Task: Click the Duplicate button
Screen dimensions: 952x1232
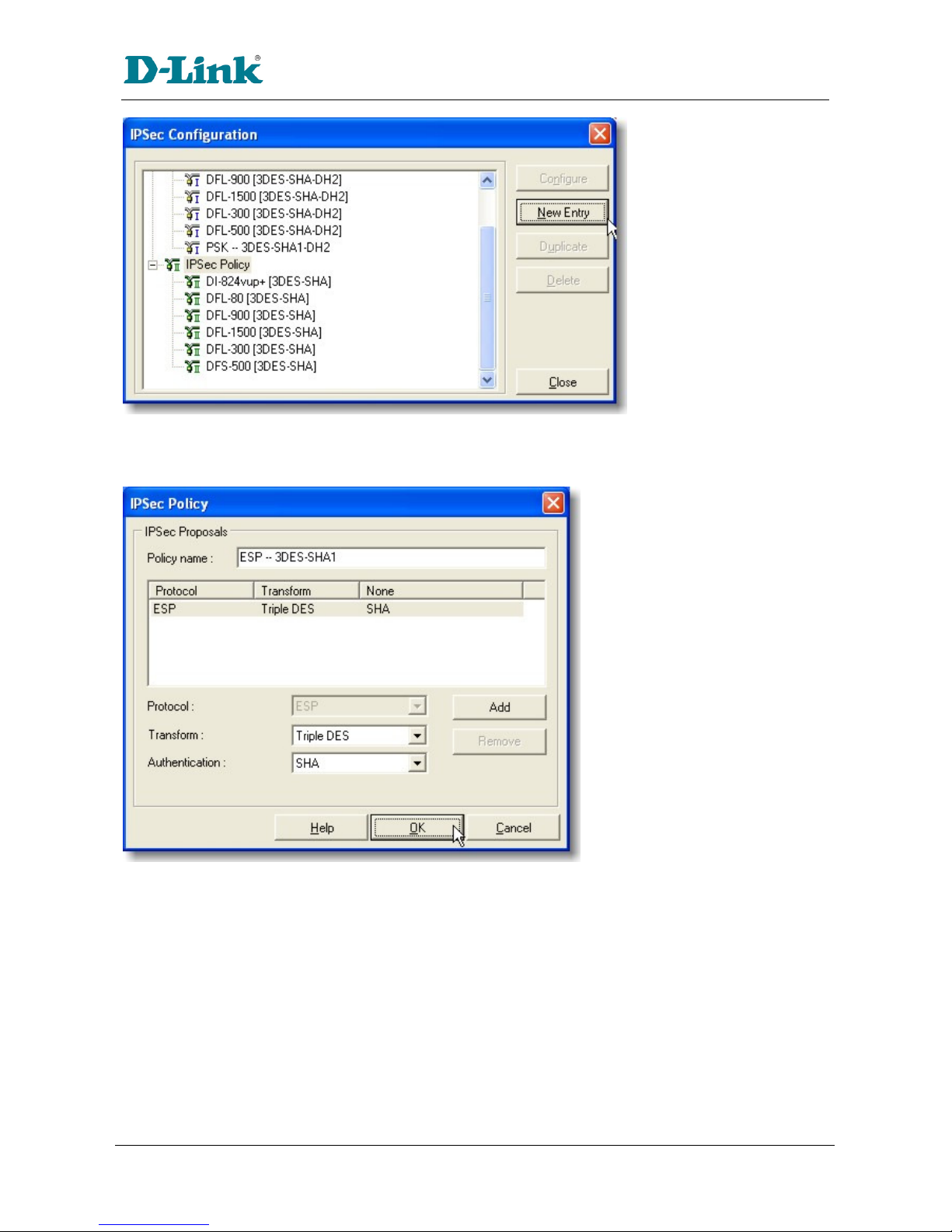Action: 563,246
